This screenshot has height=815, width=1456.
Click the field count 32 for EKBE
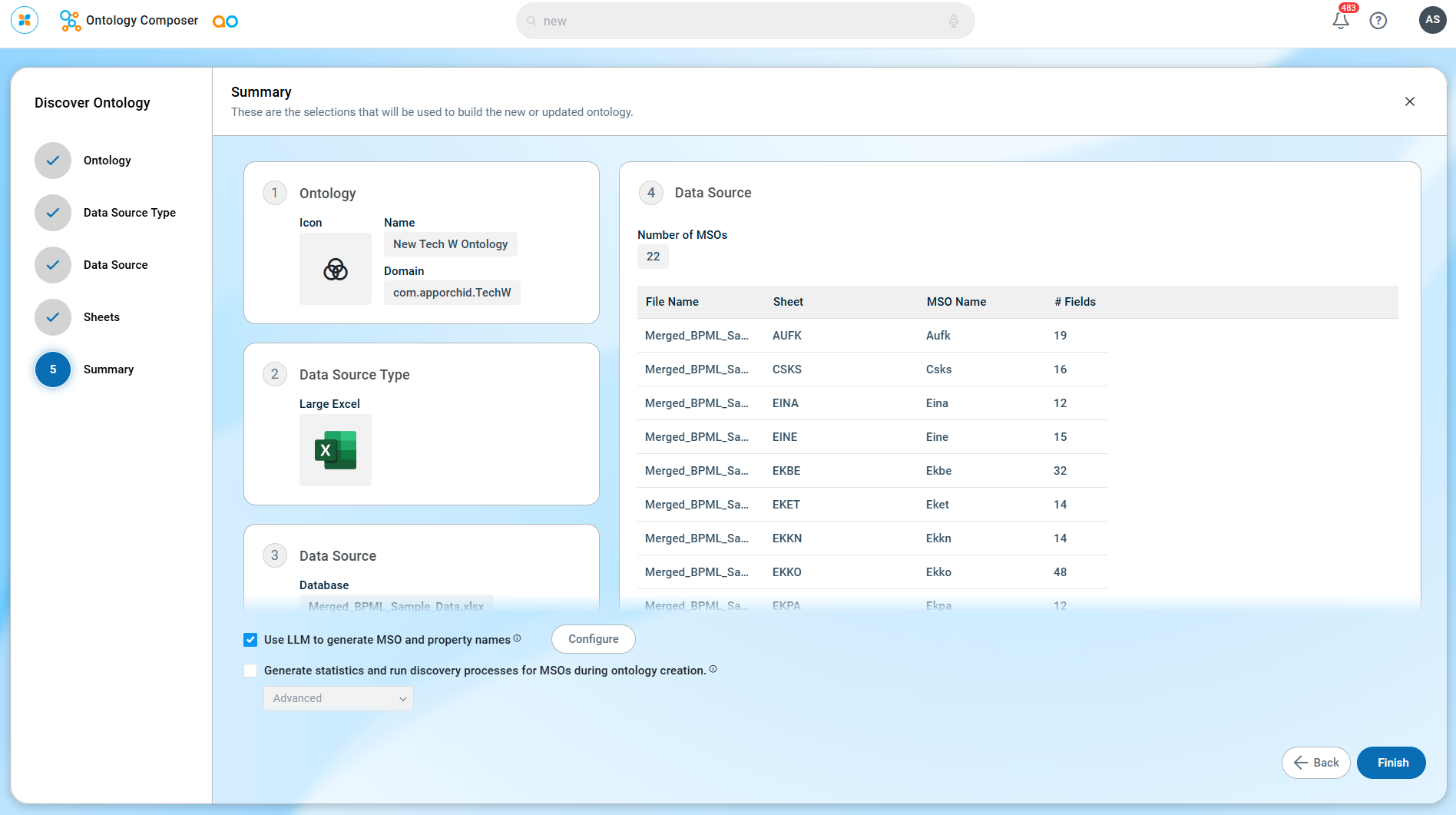click(x=1060, y=471)
